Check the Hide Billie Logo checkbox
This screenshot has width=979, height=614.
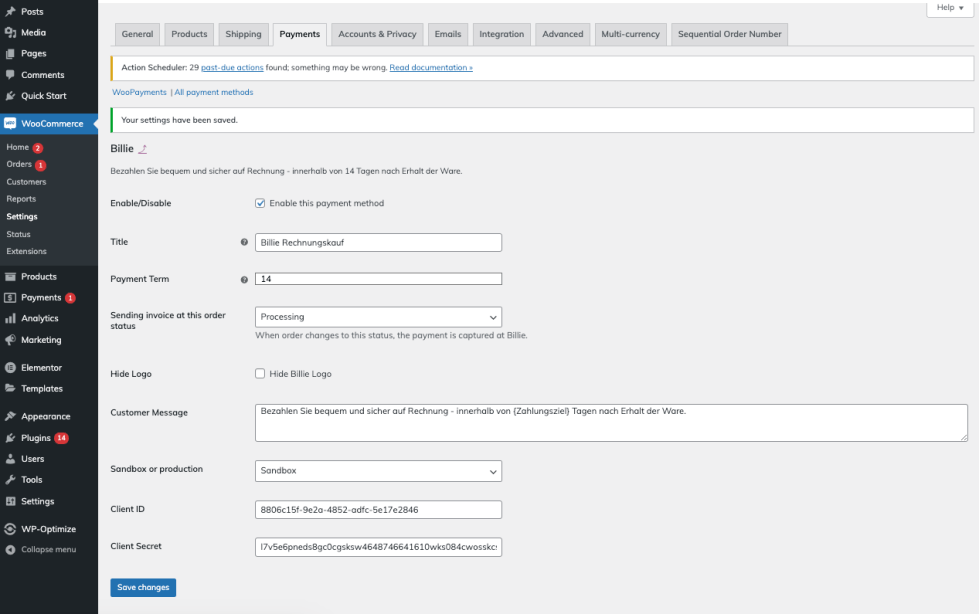[x=260, y=374]
